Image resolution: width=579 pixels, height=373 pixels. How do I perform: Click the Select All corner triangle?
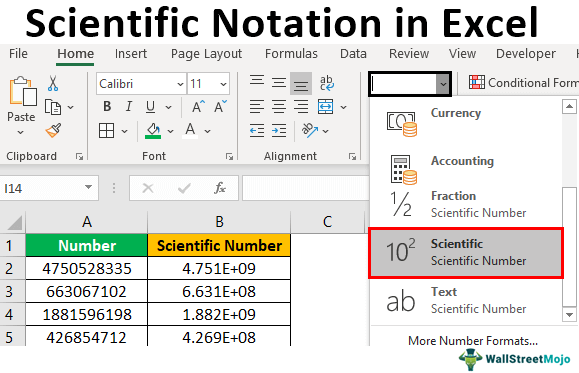(15, 223)
